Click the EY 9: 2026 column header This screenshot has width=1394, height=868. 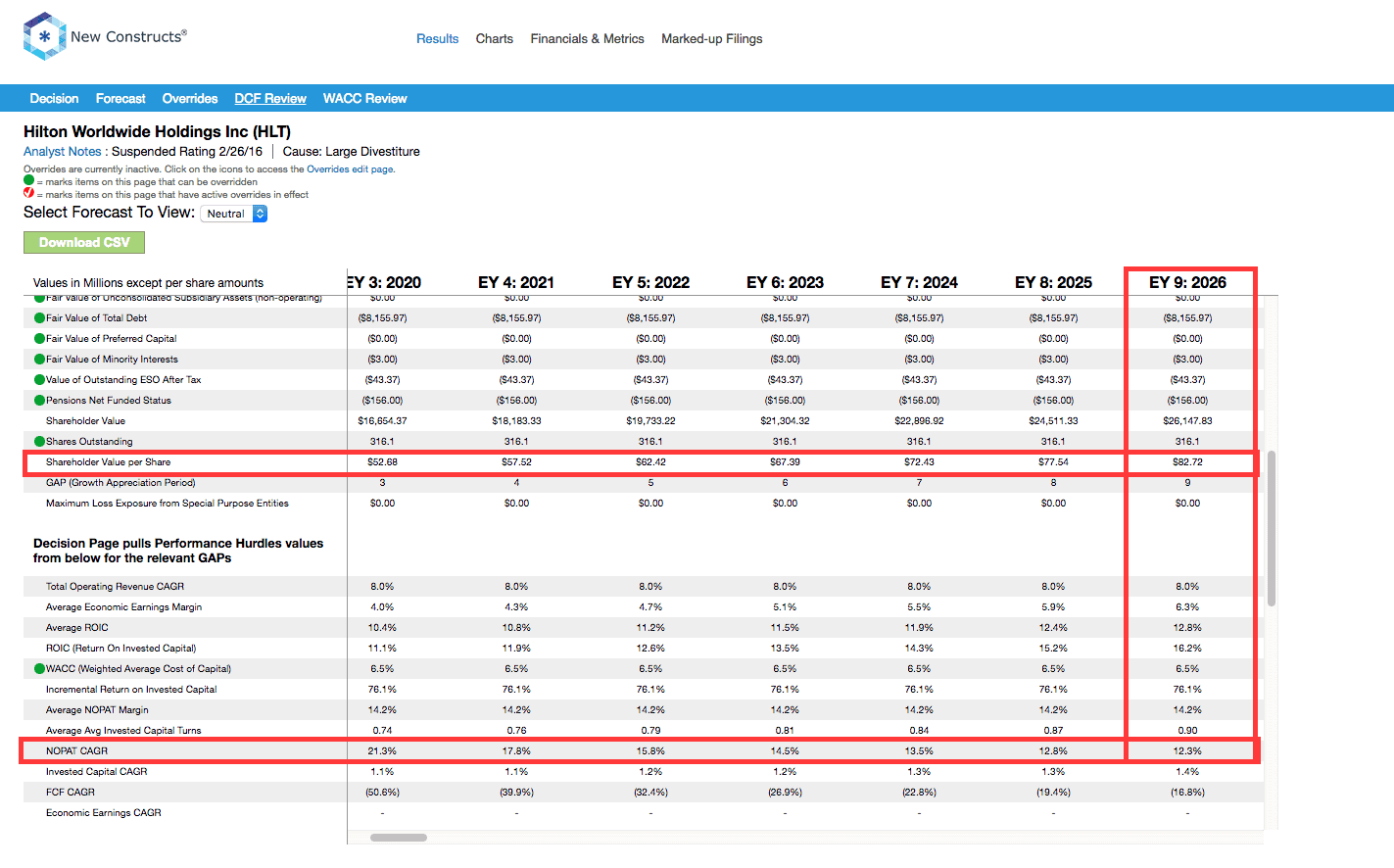point(1187,282)
